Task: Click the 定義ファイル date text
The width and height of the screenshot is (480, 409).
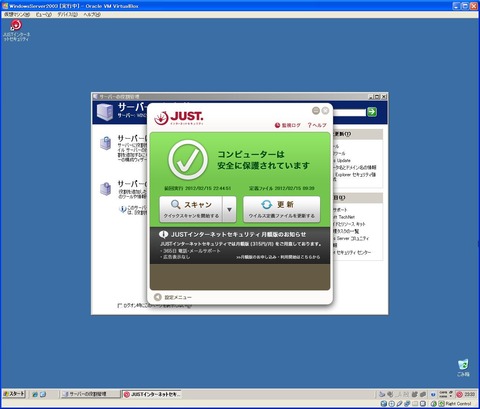Action: click(282, 188)
